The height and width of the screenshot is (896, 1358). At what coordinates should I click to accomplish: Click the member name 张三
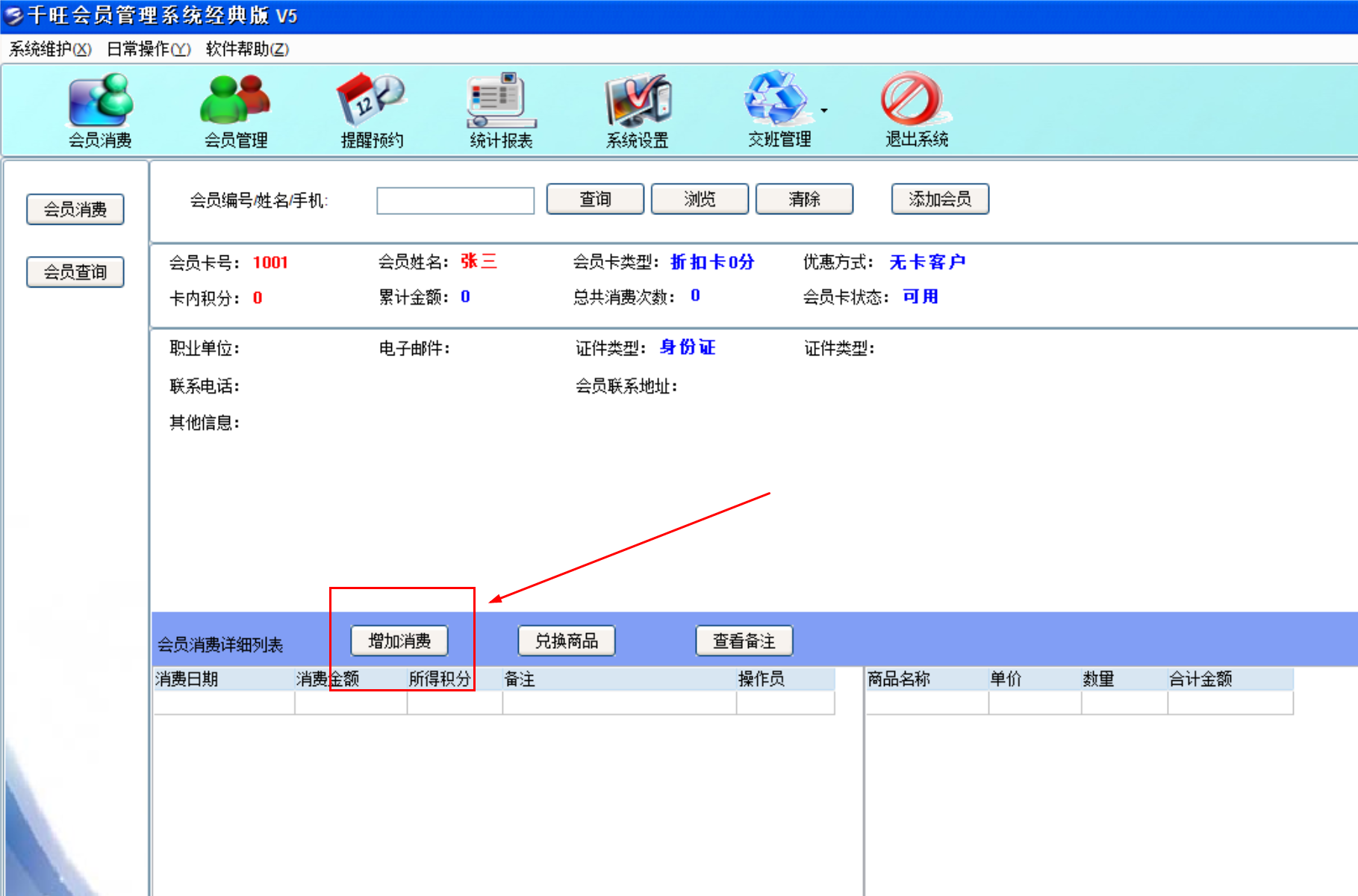(479, 261)
